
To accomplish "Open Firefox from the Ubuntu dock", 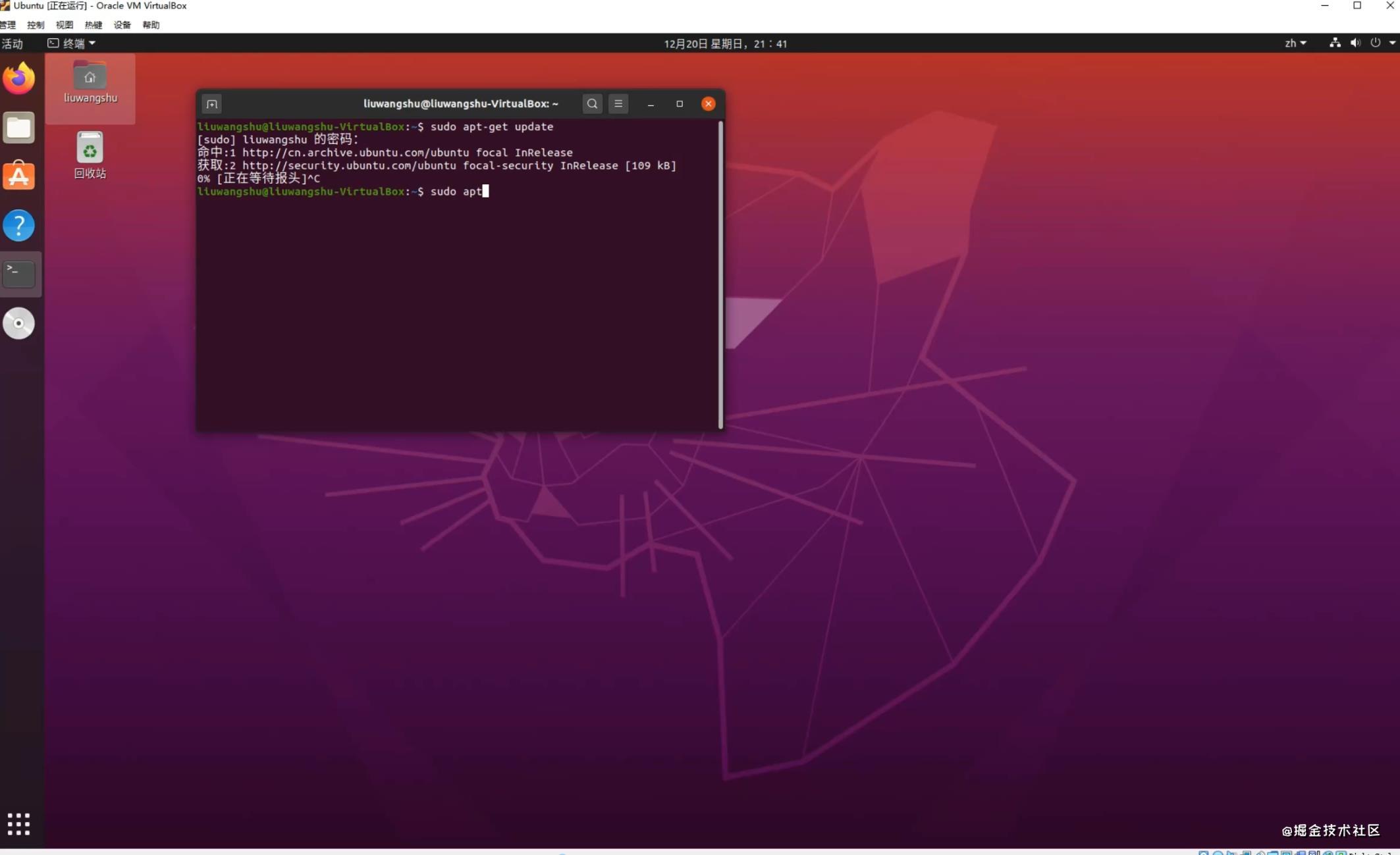I will point(19,78).
